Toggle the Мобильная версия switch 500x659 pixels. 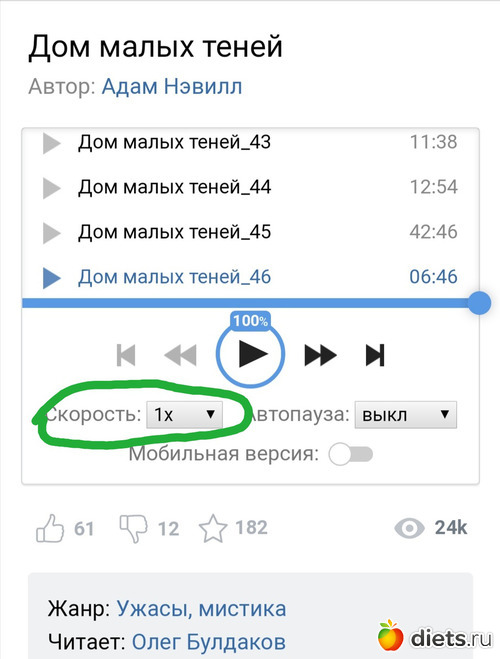pyautogui.click(x=351, y=454)
